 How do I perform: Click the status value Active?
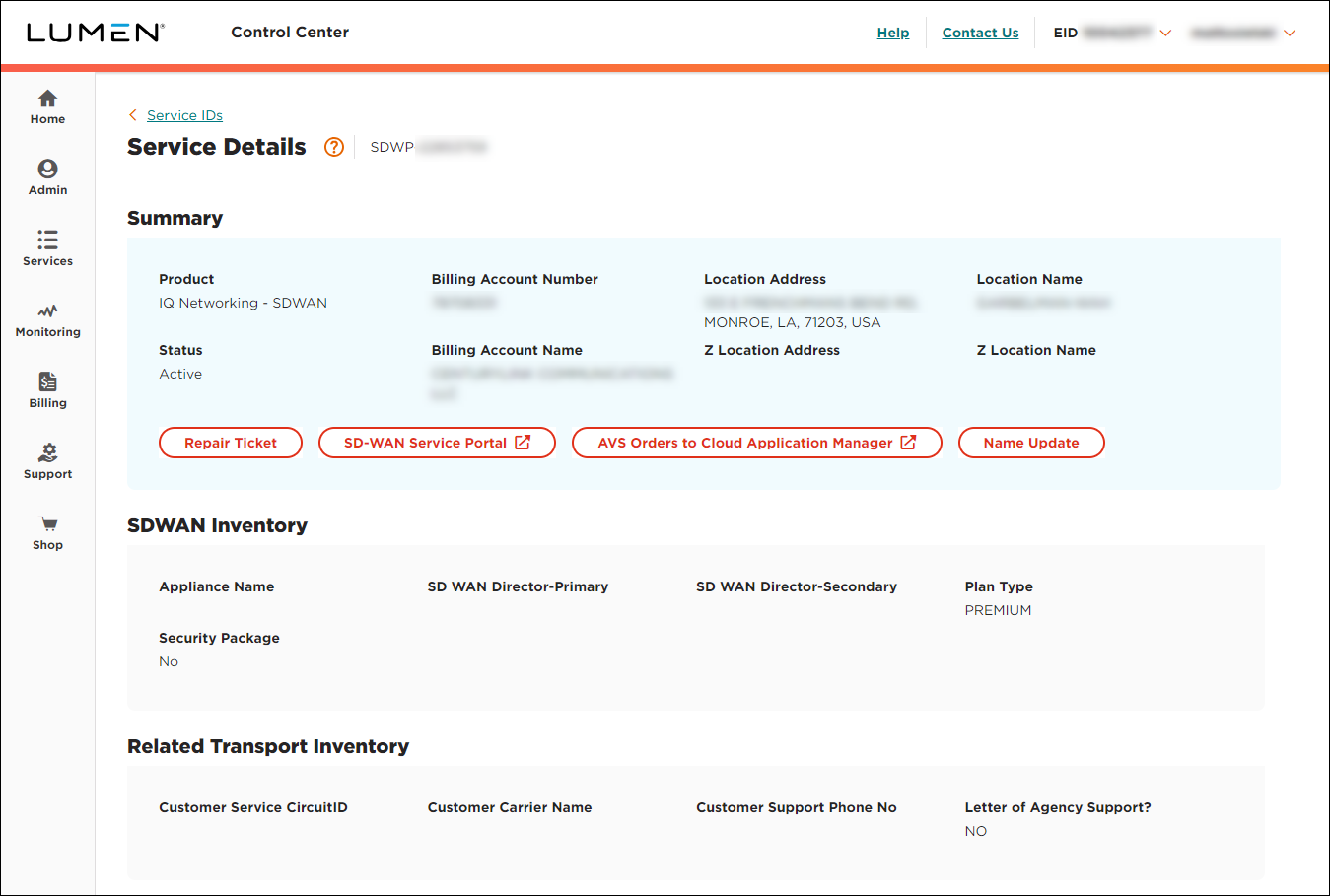180,374
